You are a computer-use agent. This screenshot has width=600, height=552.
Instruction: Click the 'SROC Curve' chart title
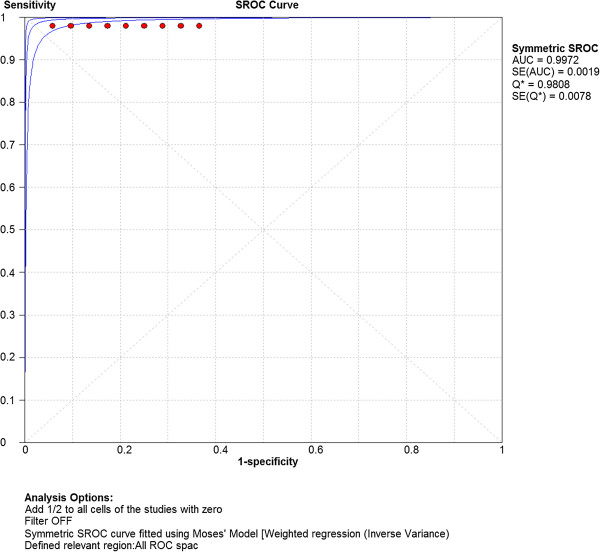pos(267,5)
